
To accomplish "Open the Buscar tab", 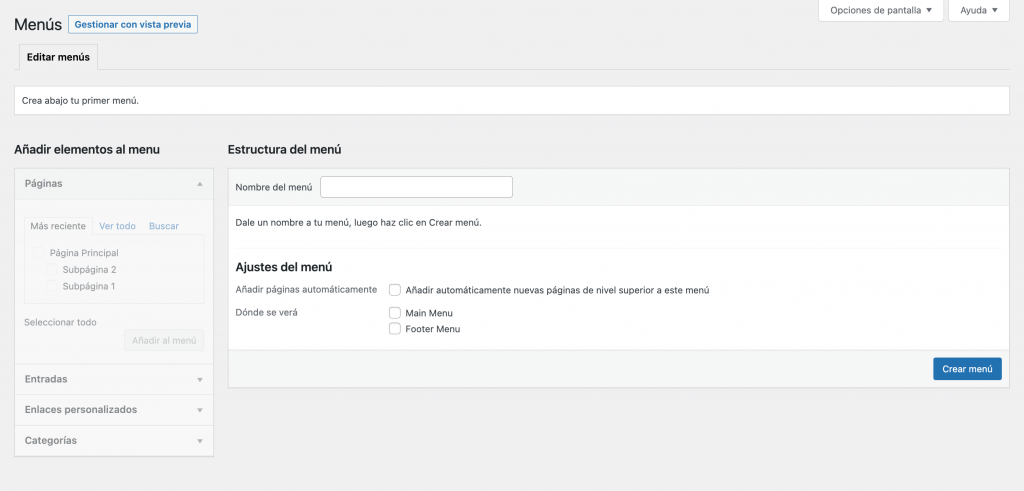I will [x=164, y=226].
